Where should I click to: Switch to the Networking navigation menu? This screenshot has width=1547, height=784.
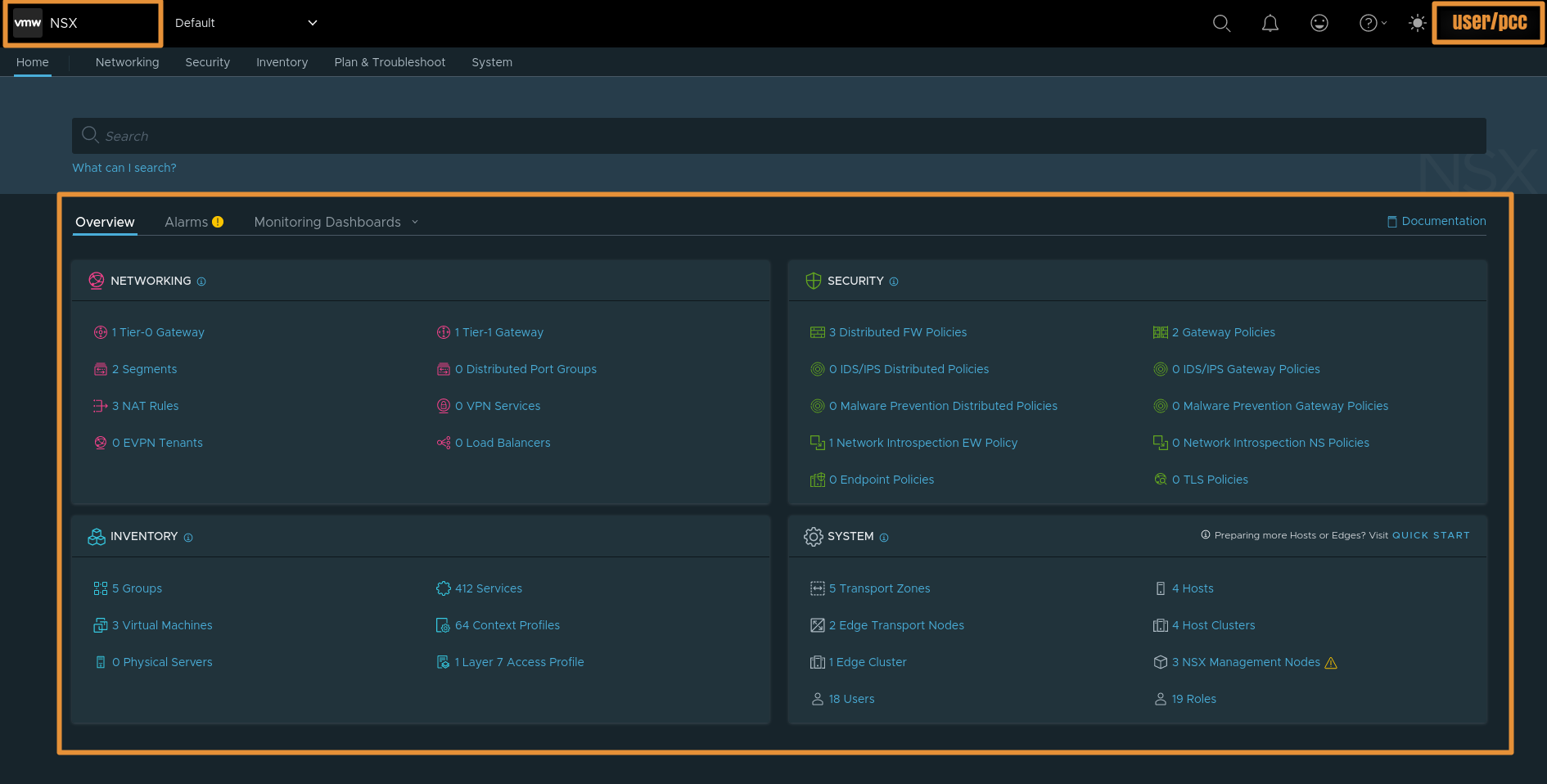click(x=127, y=62)
